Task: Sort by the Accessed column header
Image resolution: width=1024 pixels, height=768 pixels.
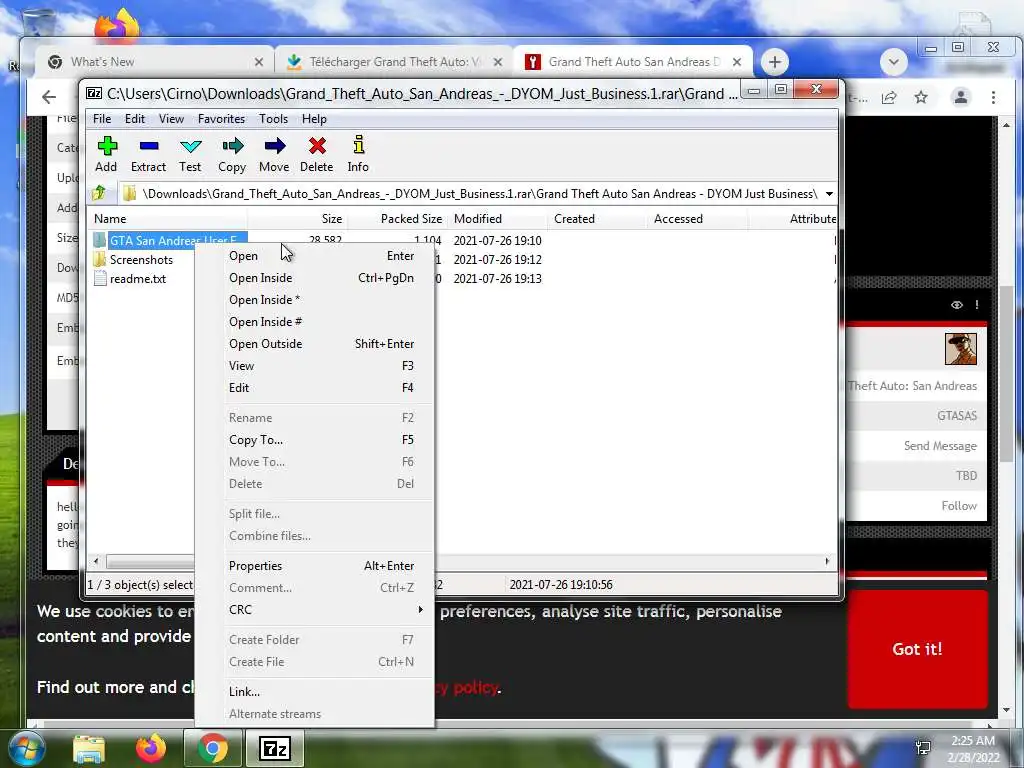Action: [698, 219]
